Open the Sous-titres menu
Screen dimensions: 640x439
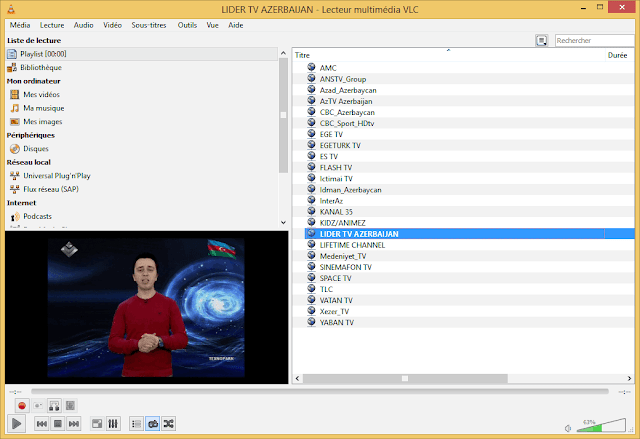point(149,25)
